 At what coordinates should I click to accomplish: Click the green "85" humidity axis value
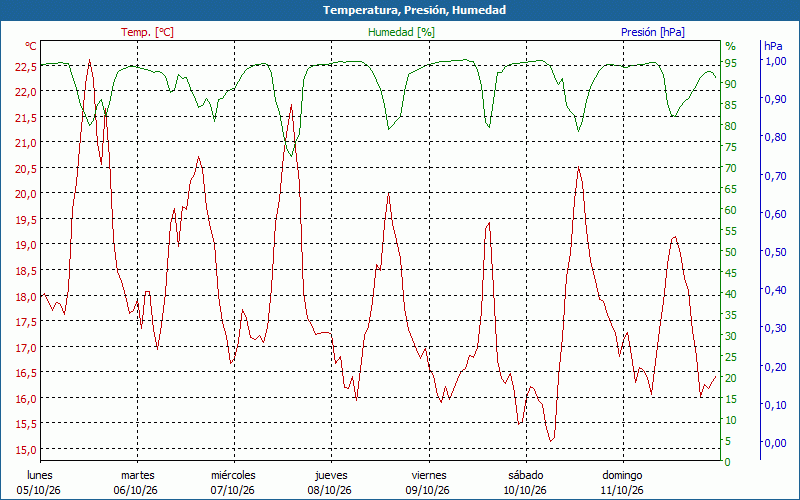[x=731, y=105]
